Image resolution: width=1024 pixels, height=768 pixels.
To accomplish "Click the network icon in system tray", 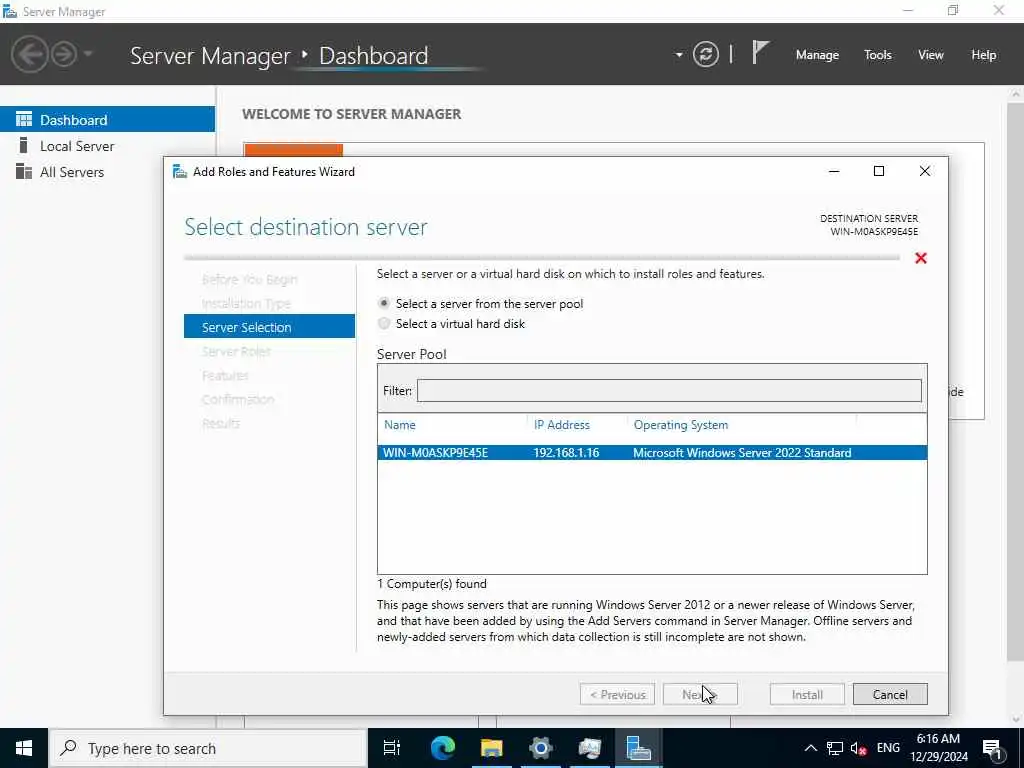I will point(835,748).
